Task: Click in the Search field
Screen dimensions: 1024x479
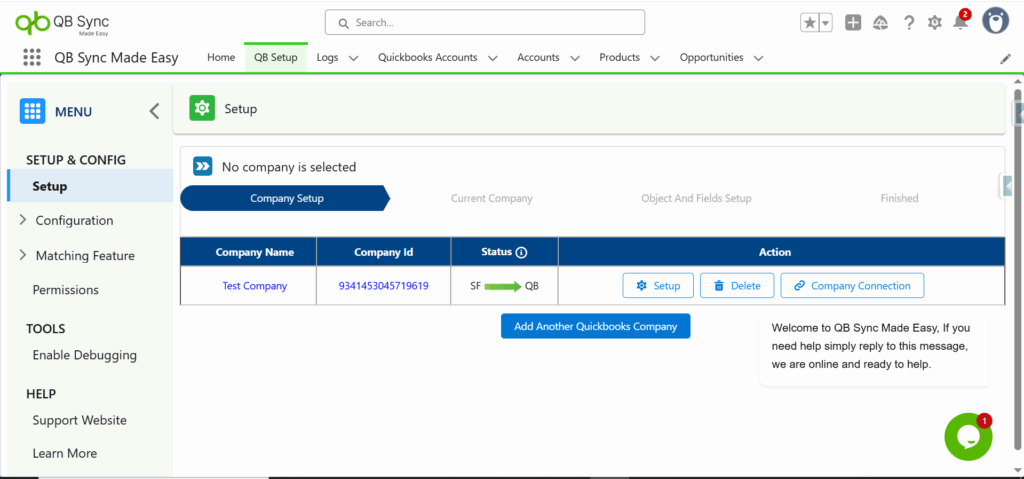Action: point(485,22)
